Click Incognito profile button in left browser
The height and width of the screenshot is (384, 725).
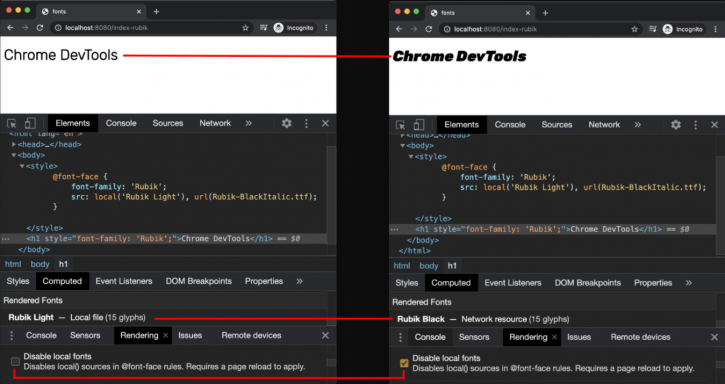pyautogui.click(x=294, y=28)
